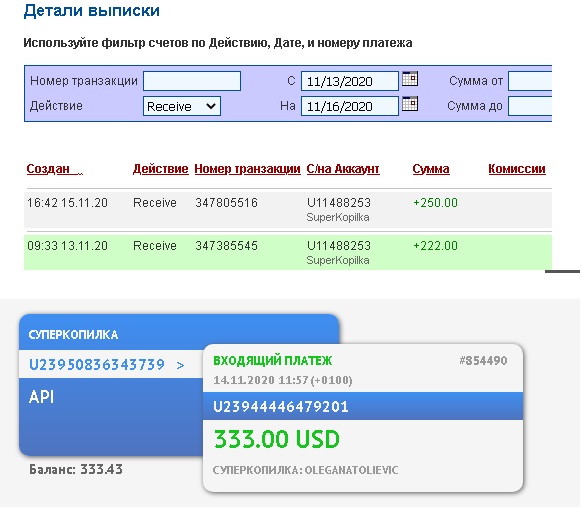Image resolution: width=582 pixels, height=522 pixels.
Task: Click the 333.00 USD incoming payment amount
Action: pyautogui.click(x=277, y=439)
